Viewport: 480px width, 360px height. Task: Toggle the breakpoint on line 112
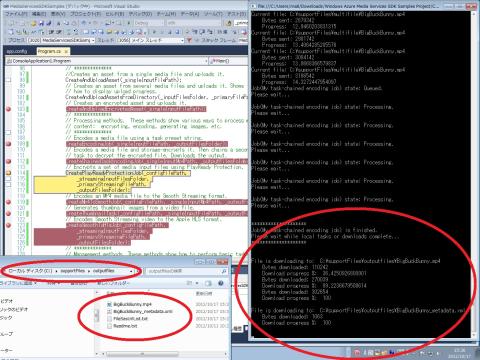[x=9, y=161]
